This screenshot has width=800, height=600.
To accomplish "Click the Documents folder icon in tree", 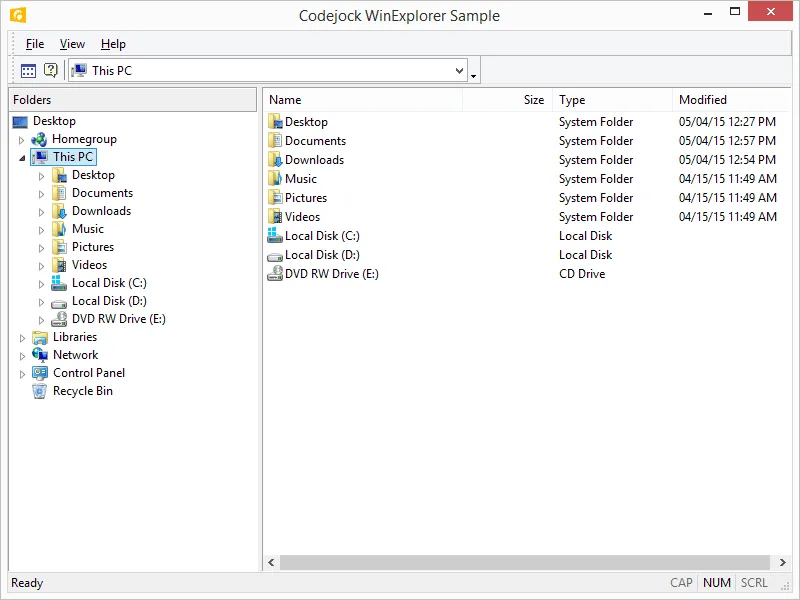I will (59, 193).
